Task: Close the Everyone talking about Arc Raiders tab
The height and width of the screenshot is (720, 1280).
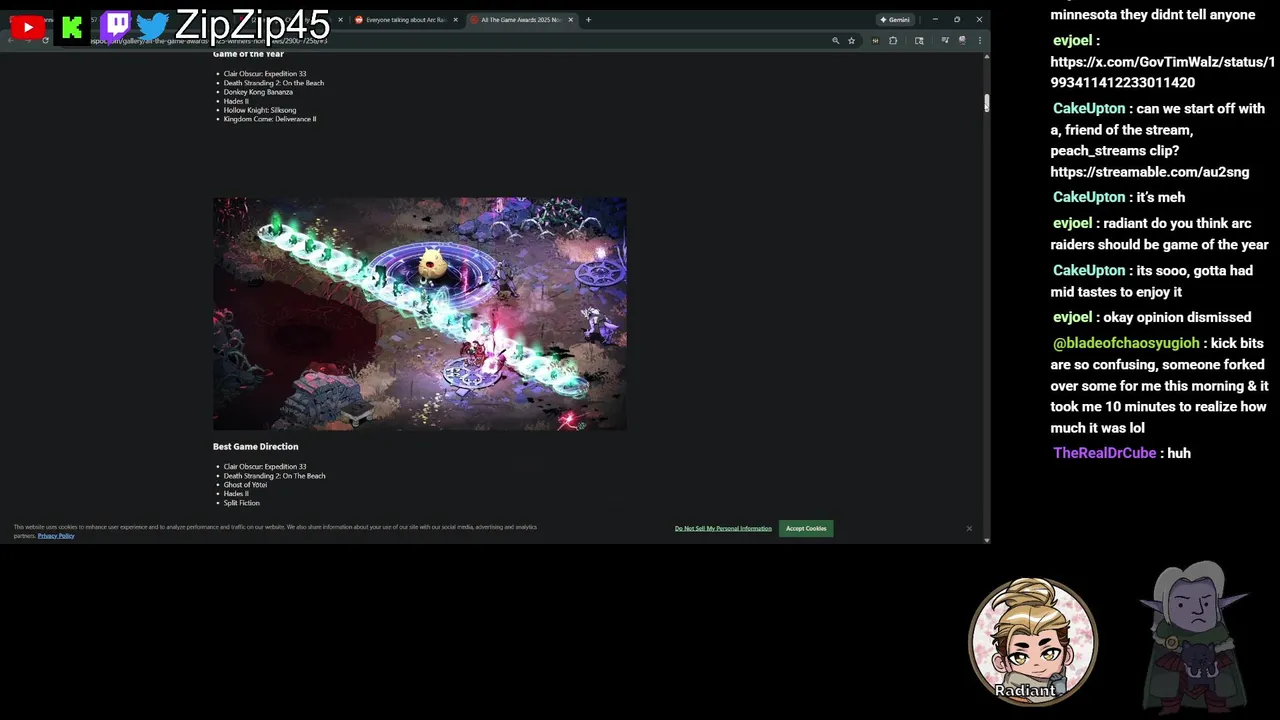Action: coord(455,20)
